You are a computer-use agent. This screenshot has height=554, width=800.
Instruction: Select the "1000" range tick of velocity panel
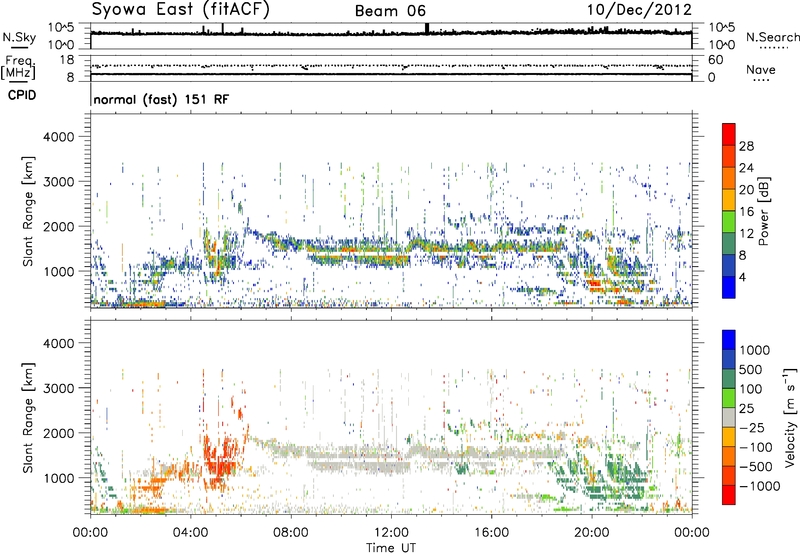[x=59, y=477]
